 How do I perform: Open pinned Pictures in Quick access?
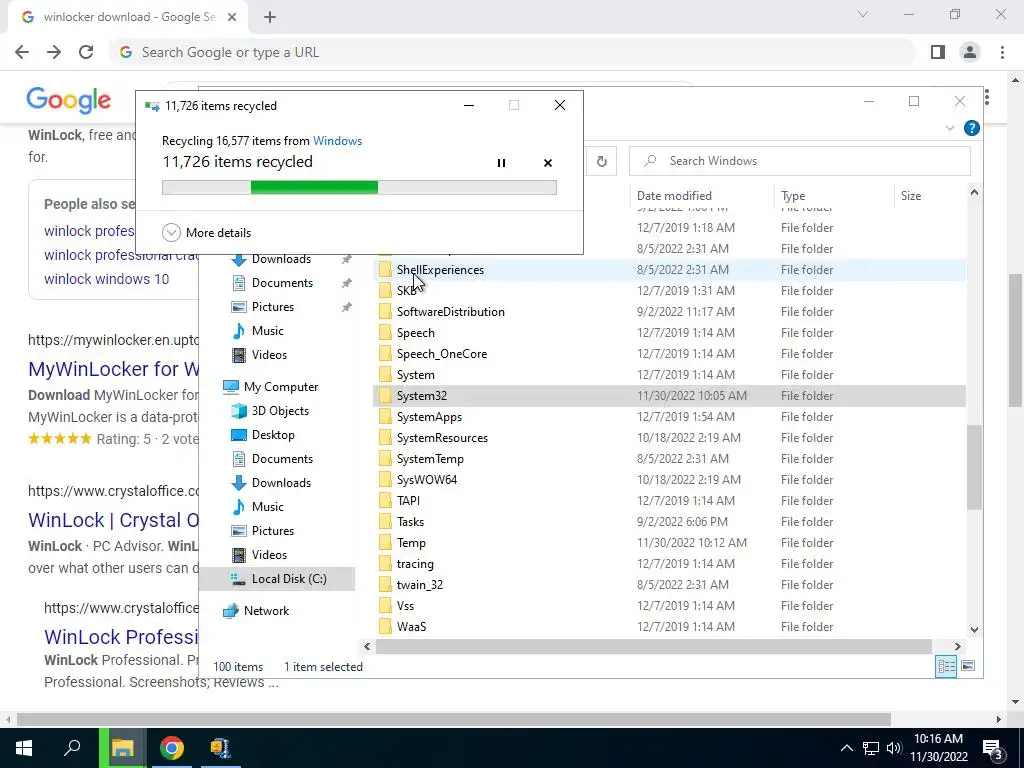(x=272, y=307)
